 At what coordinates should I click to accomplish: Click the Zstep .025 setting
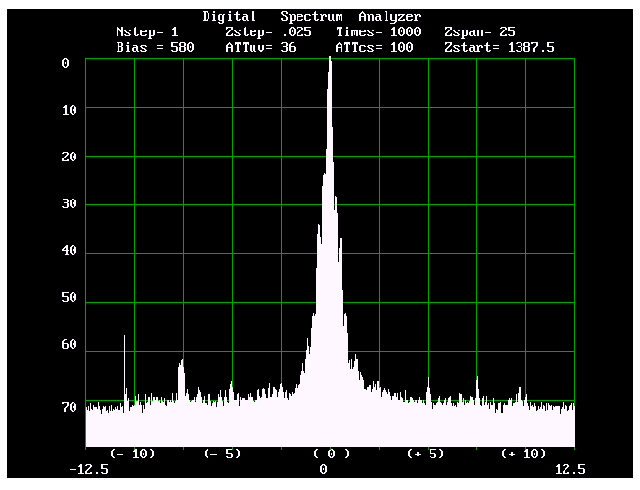pos(264,32)
